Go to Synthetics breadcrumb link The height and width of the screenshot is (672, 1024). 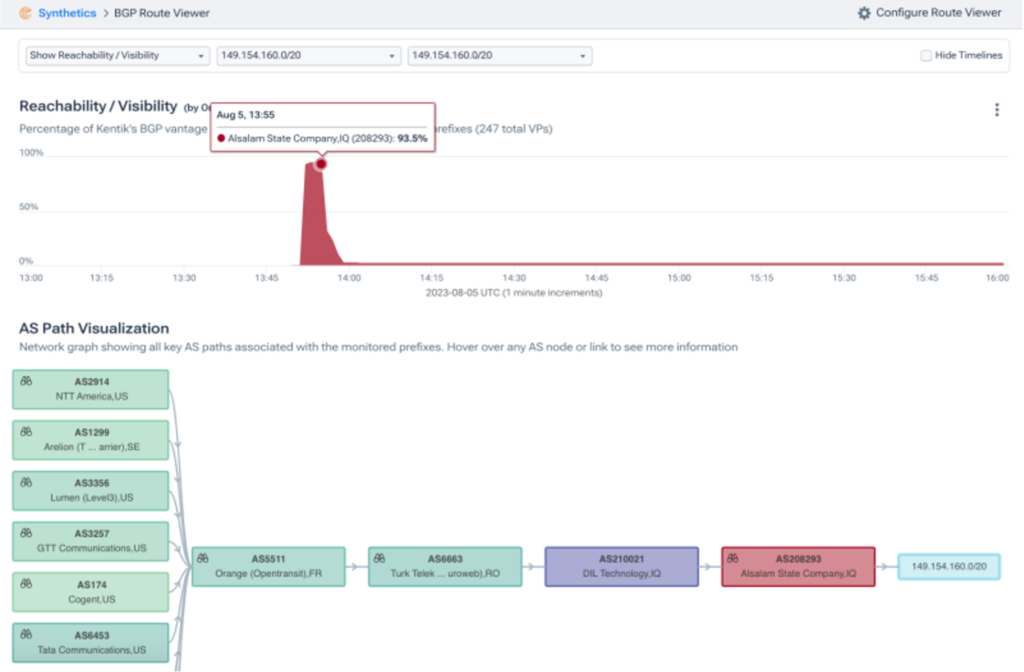67,13
